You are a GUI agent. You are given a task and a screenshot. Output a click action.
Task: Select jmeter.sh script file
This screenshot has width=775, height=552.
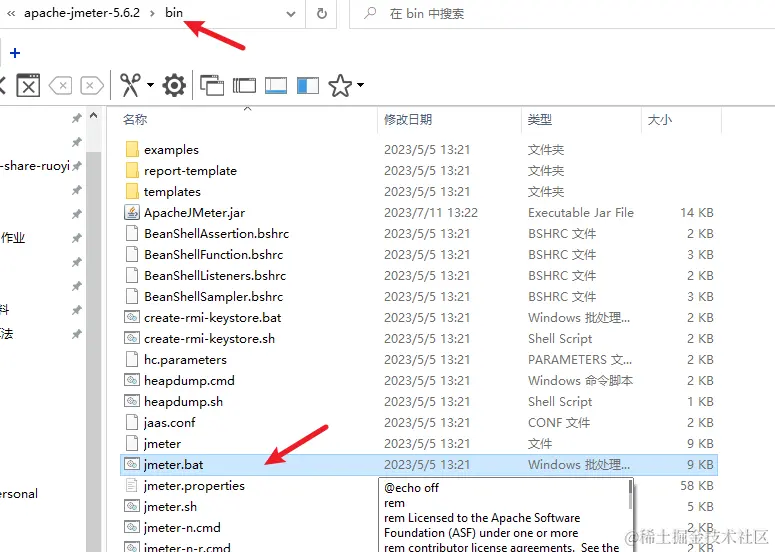[171, 507]
